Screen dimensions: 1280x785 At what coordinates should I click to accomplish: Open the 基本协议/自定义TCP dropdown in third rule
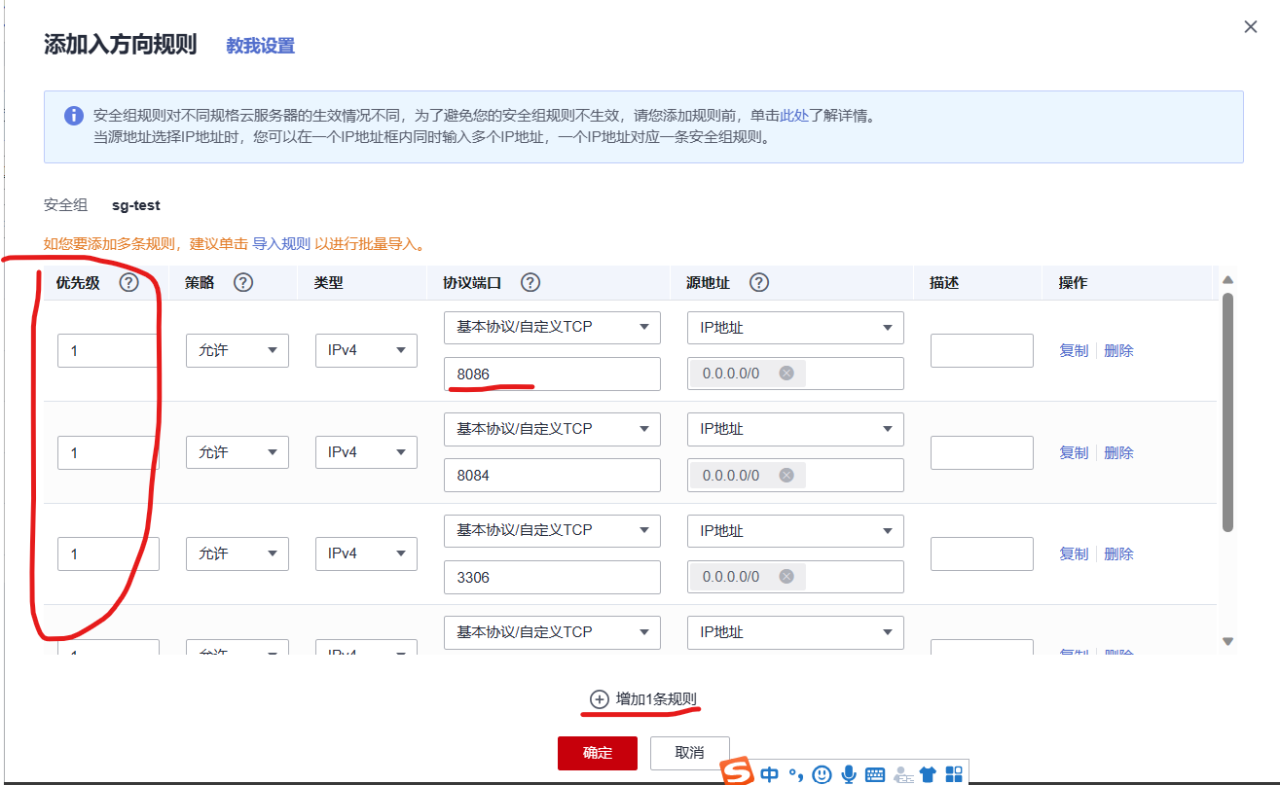pyautogui.click(x=551, y=530)
